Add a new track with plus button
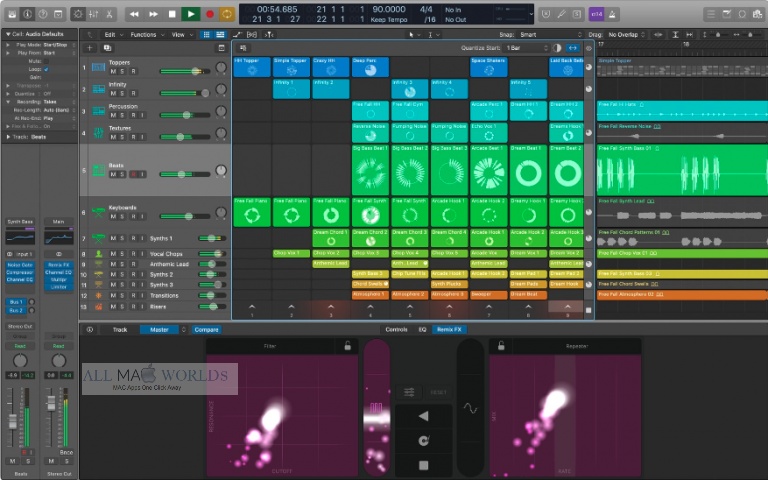Image resolution: width=768 pixels, height=480 pixels. click(x=90, y=48)
